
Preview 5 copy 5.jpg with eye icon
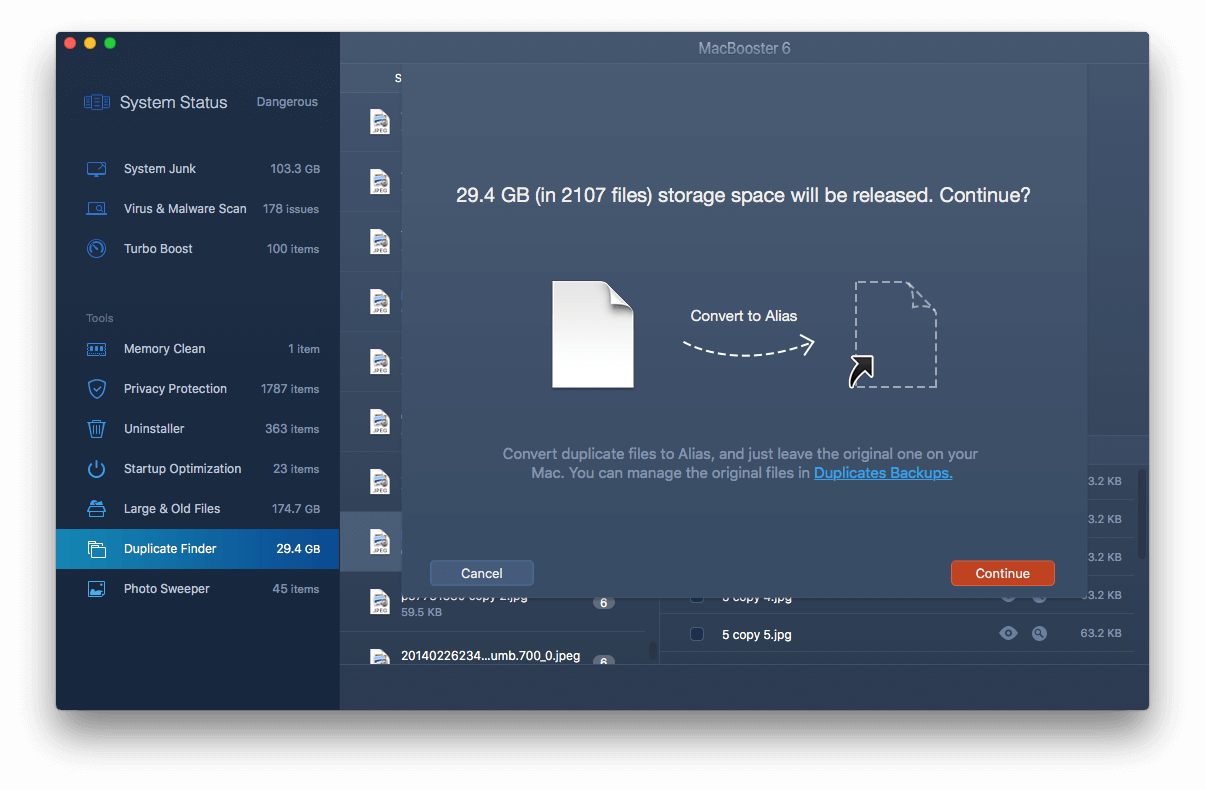tap(1008, 633)
